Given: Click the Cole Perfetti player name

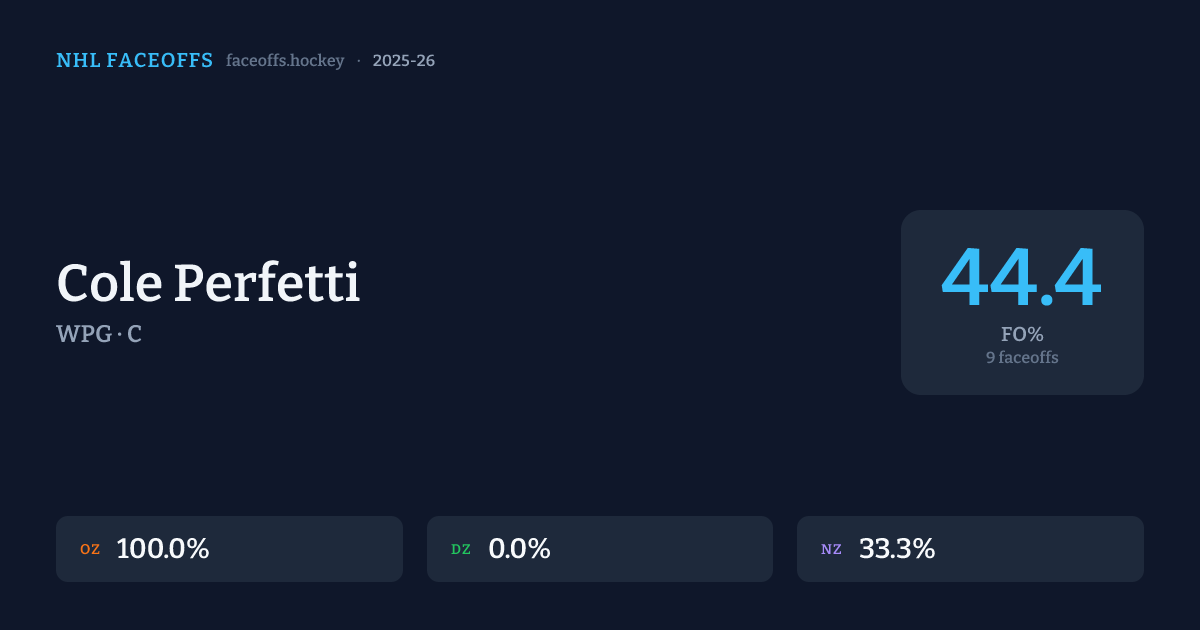Looking at the screenshot, I should 208,283.
